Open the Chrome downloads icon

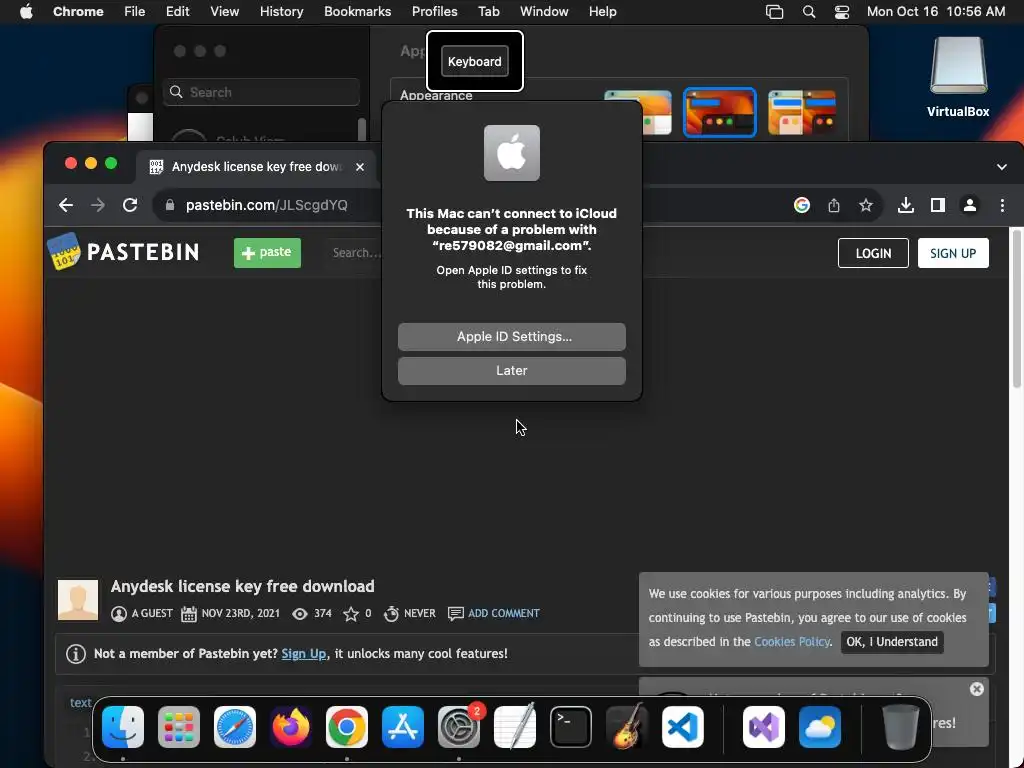(906, 205)
